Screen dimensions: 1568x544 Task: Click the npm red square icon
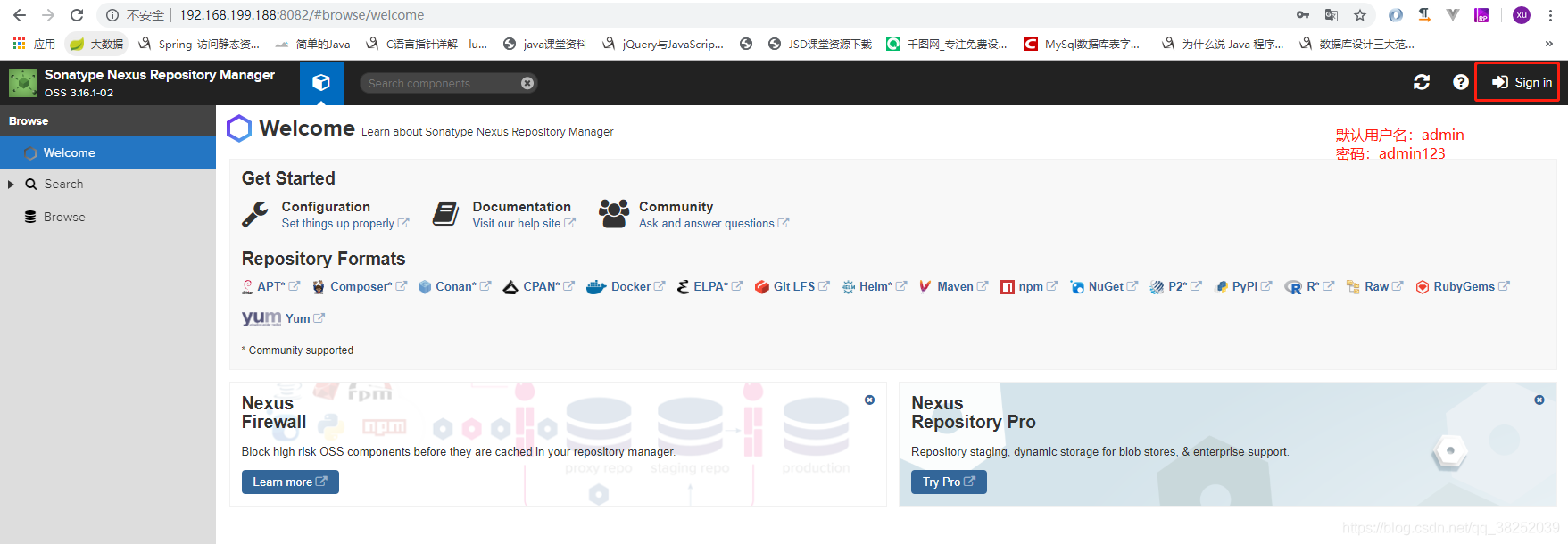1007,287
